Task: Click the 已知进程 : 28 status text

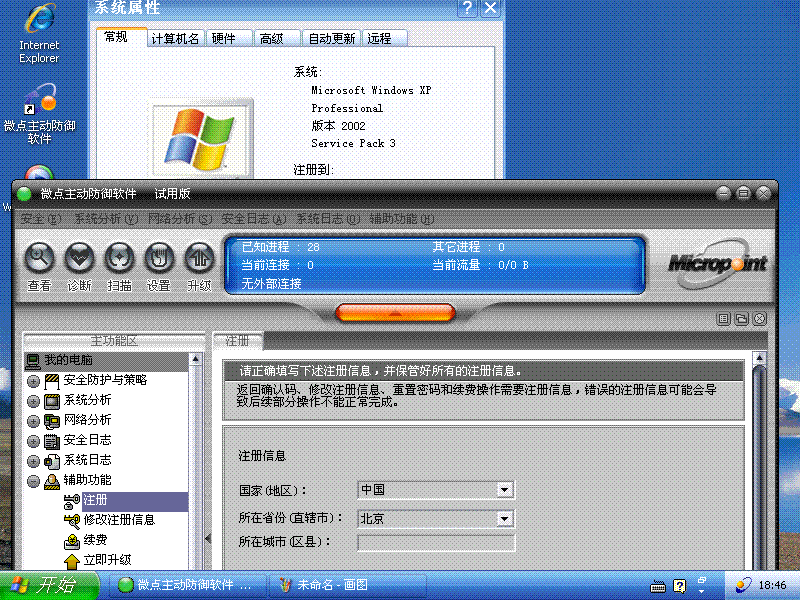Action: pyautogui.click(x=281, y=247)
